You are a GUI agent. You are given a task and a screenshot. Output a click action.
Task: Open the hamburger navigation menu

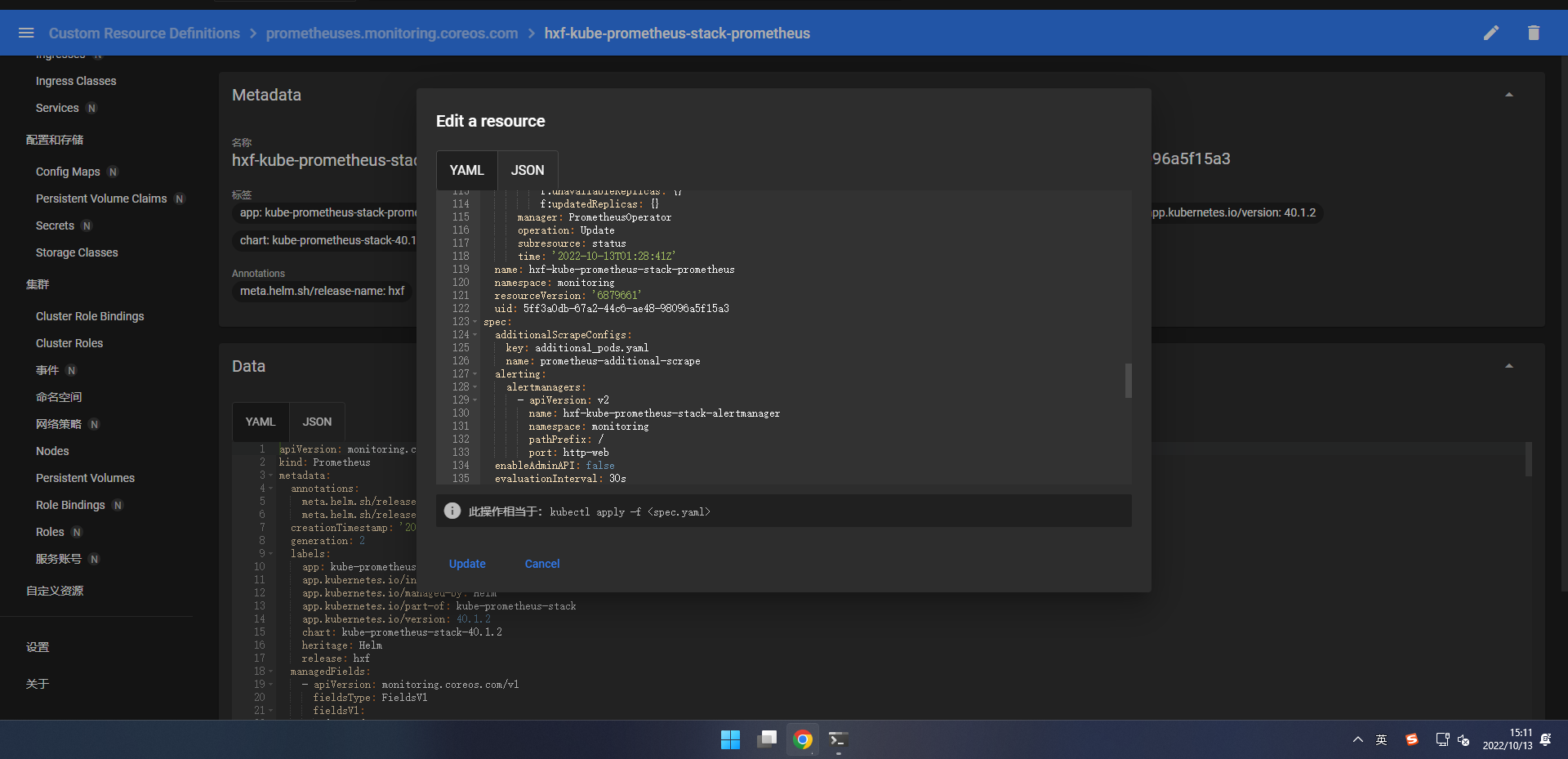pos(26,33)
